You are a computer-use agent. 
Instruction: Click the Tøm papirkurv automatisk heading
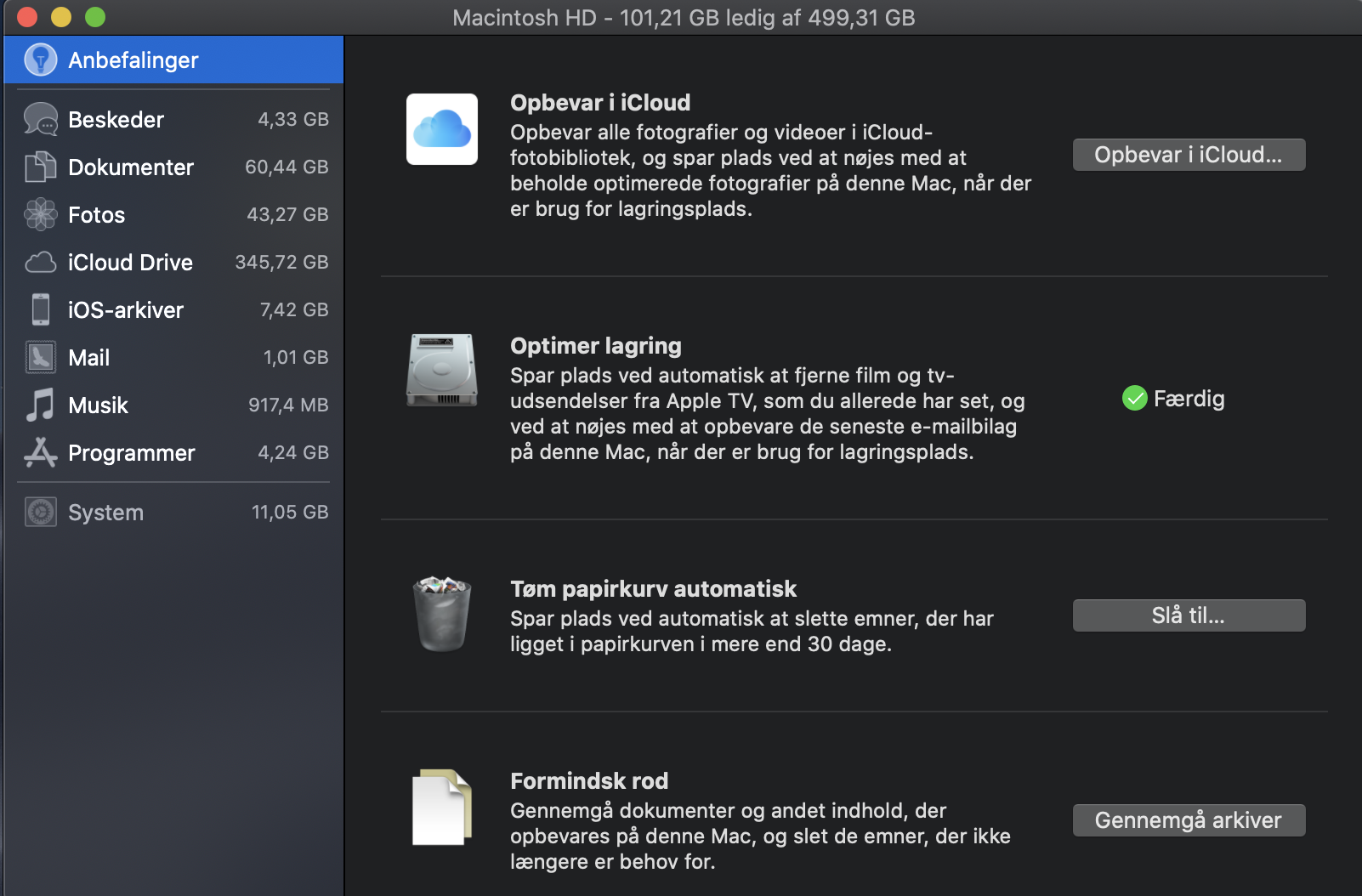tap(653, 589)
